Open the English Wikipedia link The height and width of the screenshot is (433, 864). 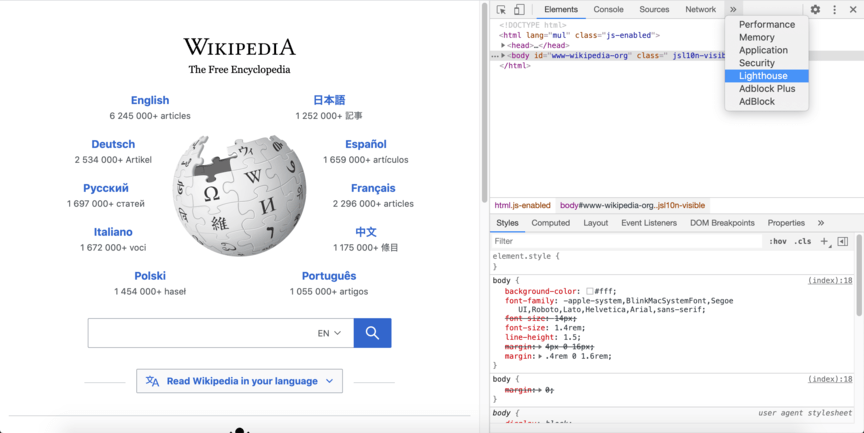click(150, 100)
